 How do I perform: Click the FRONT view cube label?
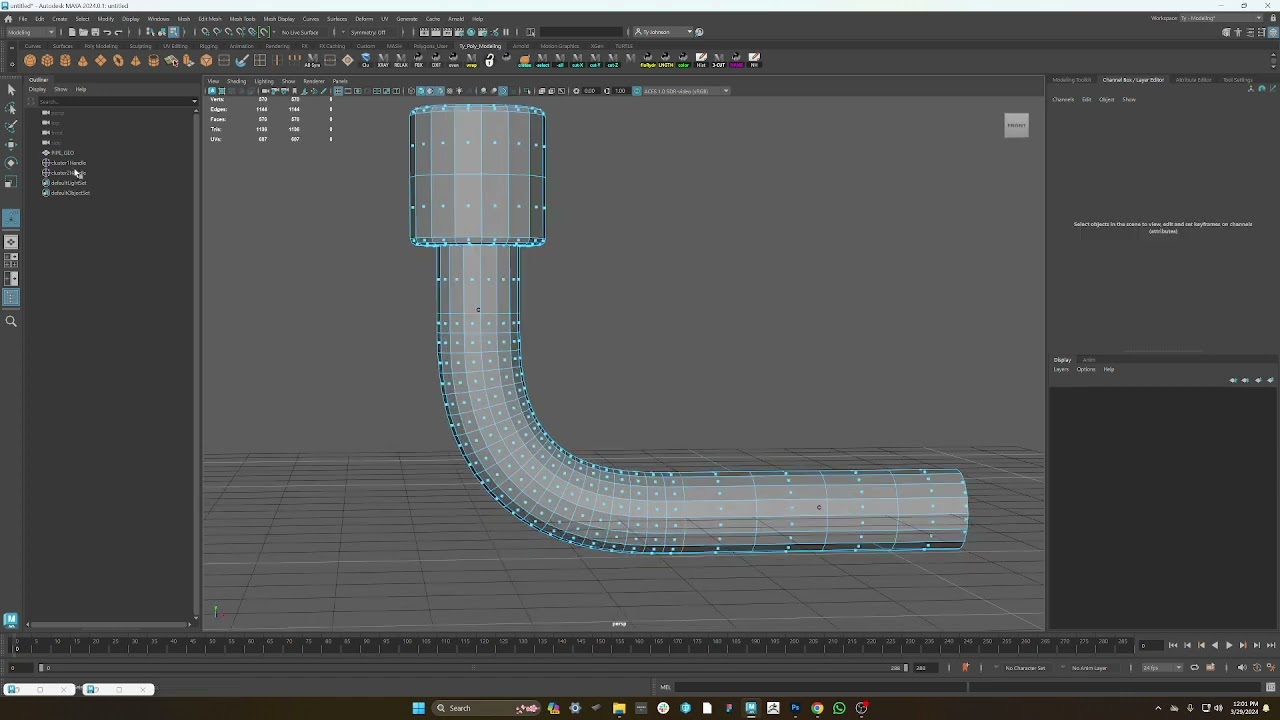[x=1016, y=125]
